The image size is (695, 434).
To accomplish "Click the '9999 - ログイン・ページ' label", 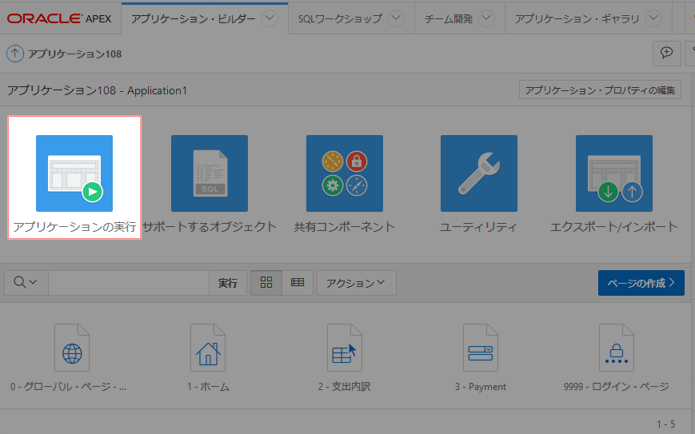I will pyautogui.click(x=616, y=387).
